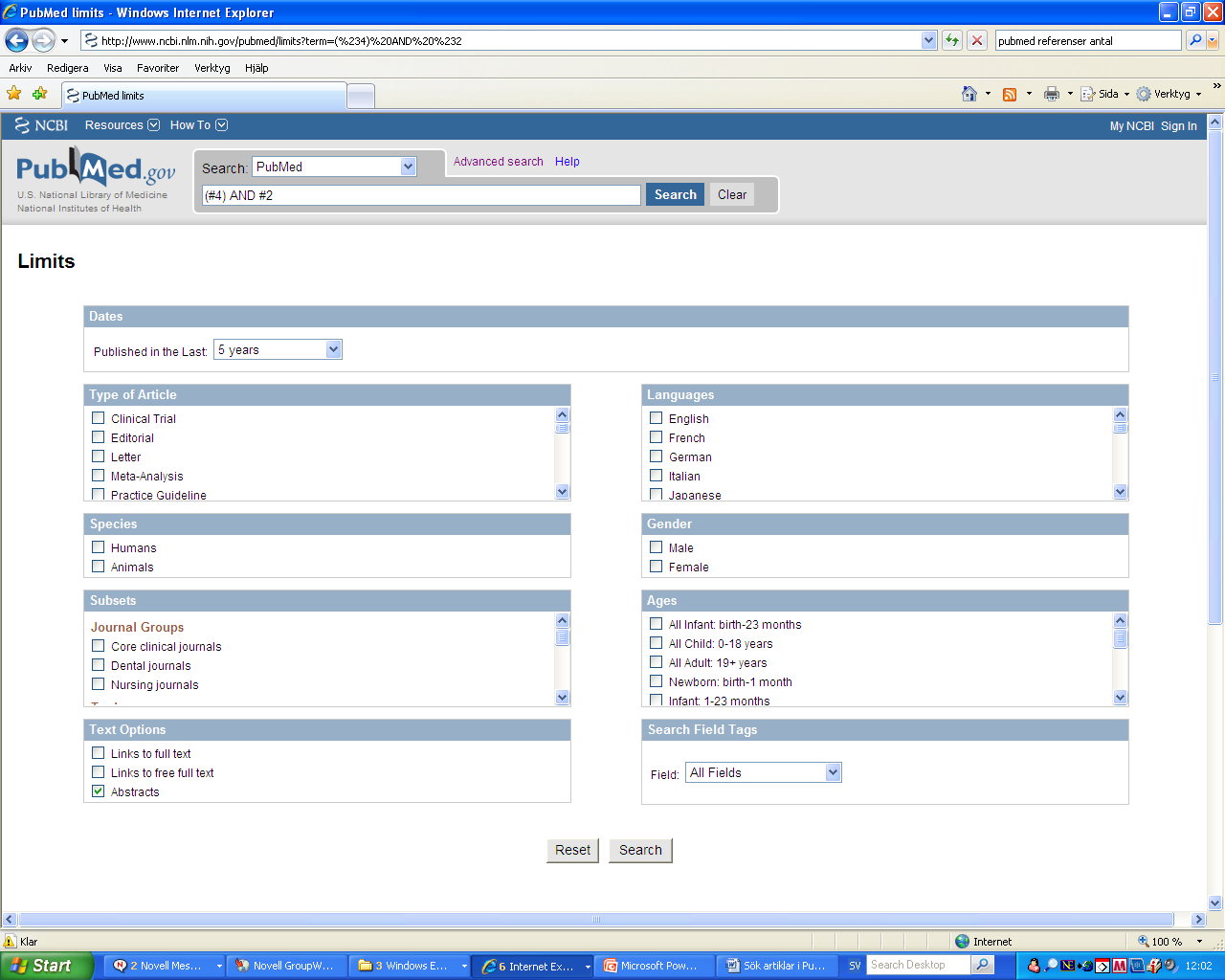The width and height of the screenshot is (1225, 980).
Task: Open the Favoriter menu
Action: pos(158,68)
